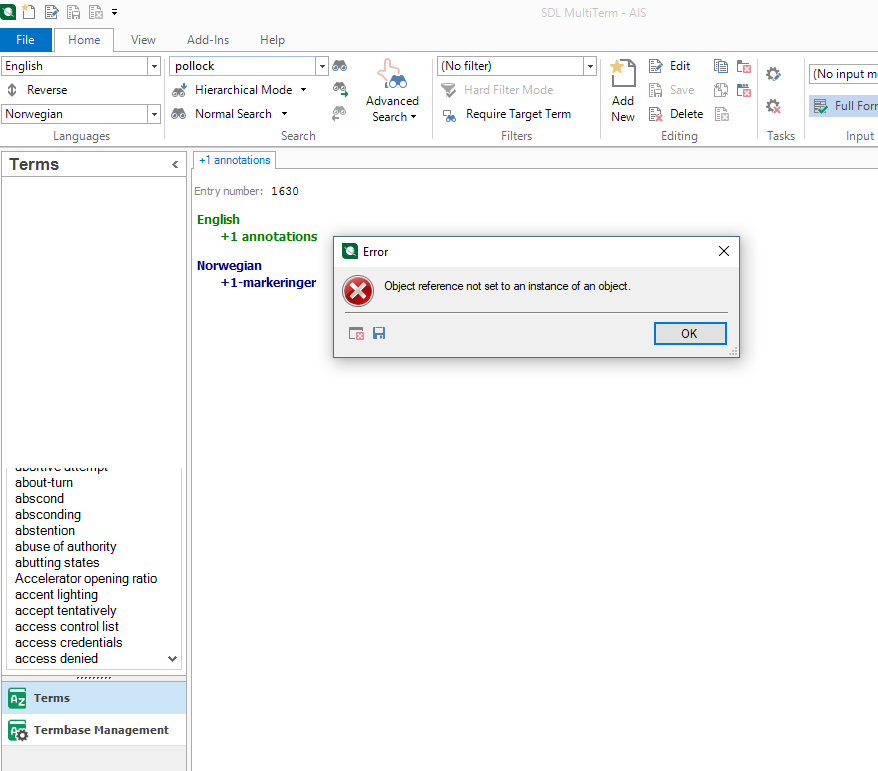Expand the Normal Search dropdown
Screen dimensions: 878x771
[284, 114]
